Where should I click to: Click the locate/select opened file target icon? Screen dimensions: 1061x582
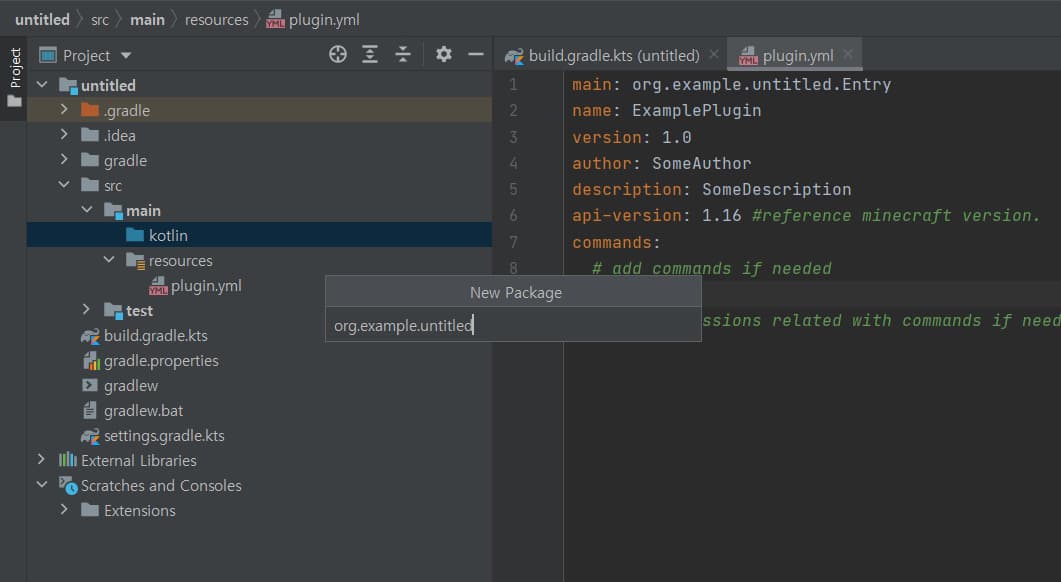(x=338, y=55)
